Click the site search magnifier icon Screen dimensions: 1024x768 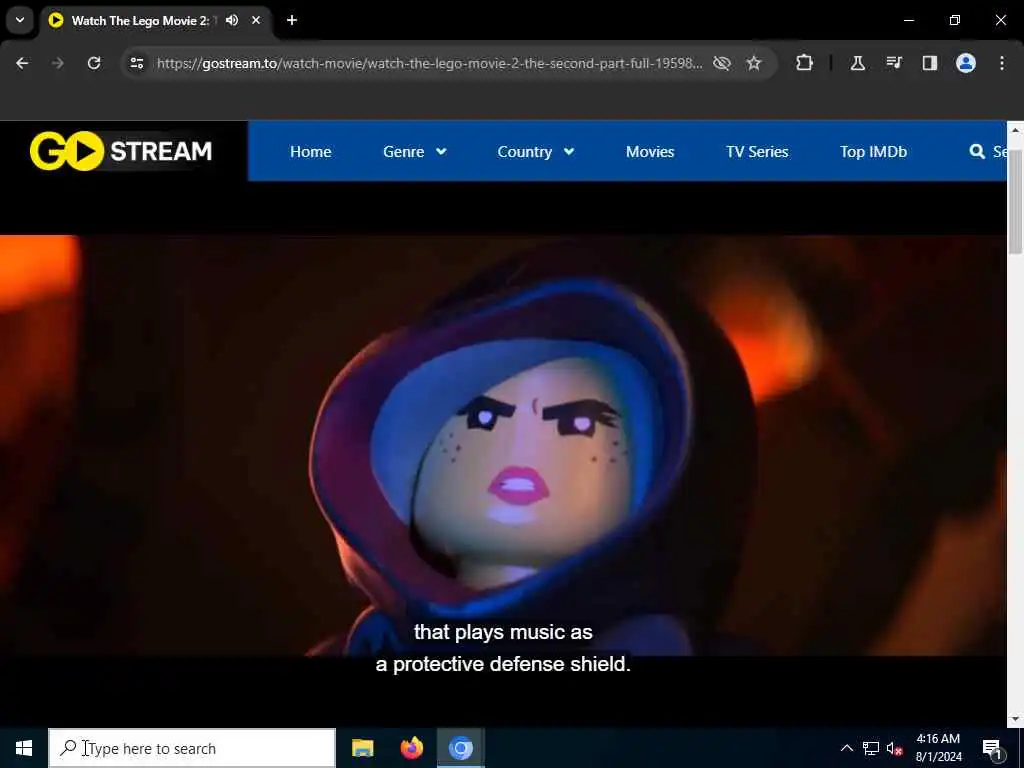click(977, 152)
